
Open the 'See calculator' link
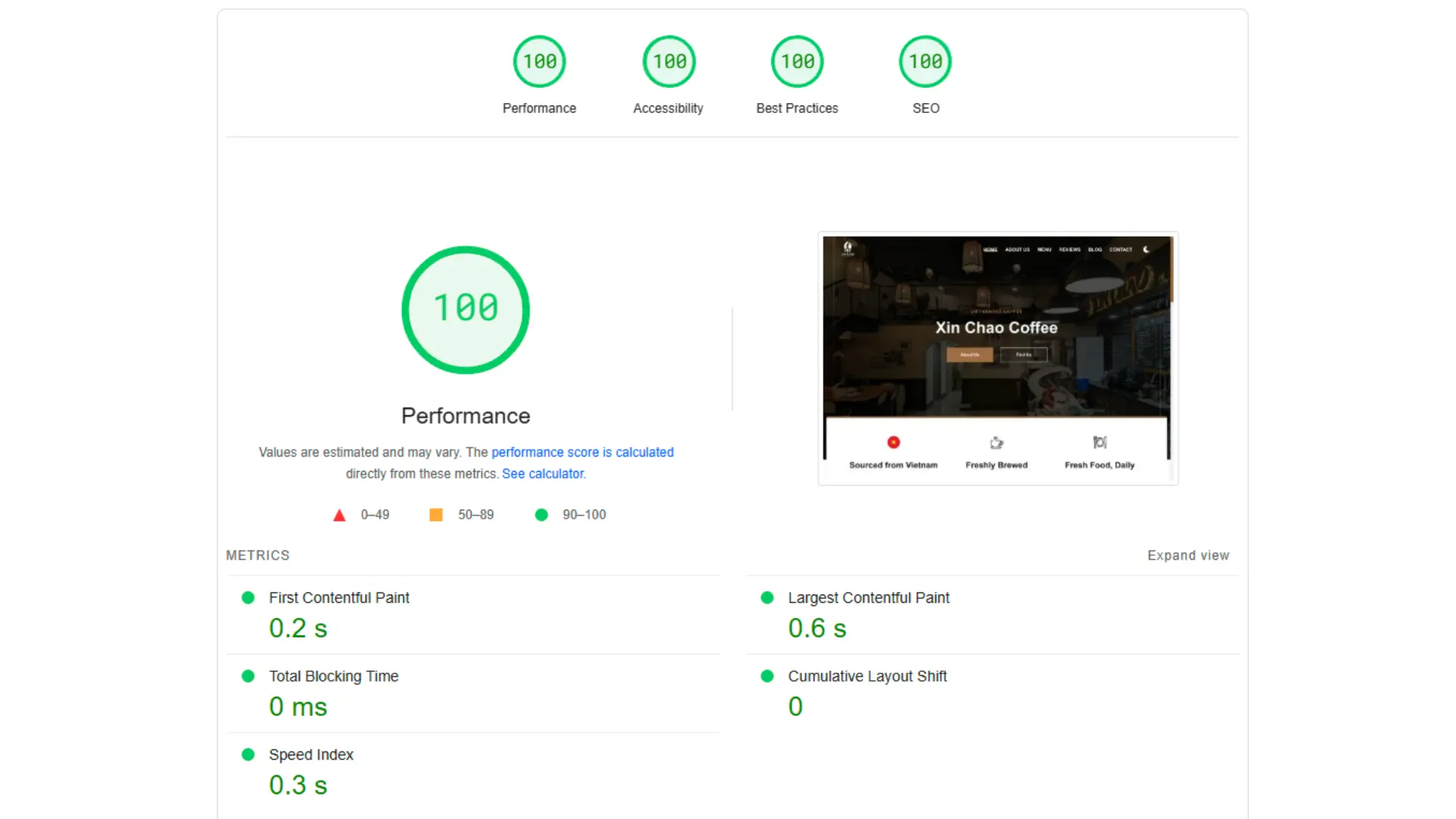543,473
